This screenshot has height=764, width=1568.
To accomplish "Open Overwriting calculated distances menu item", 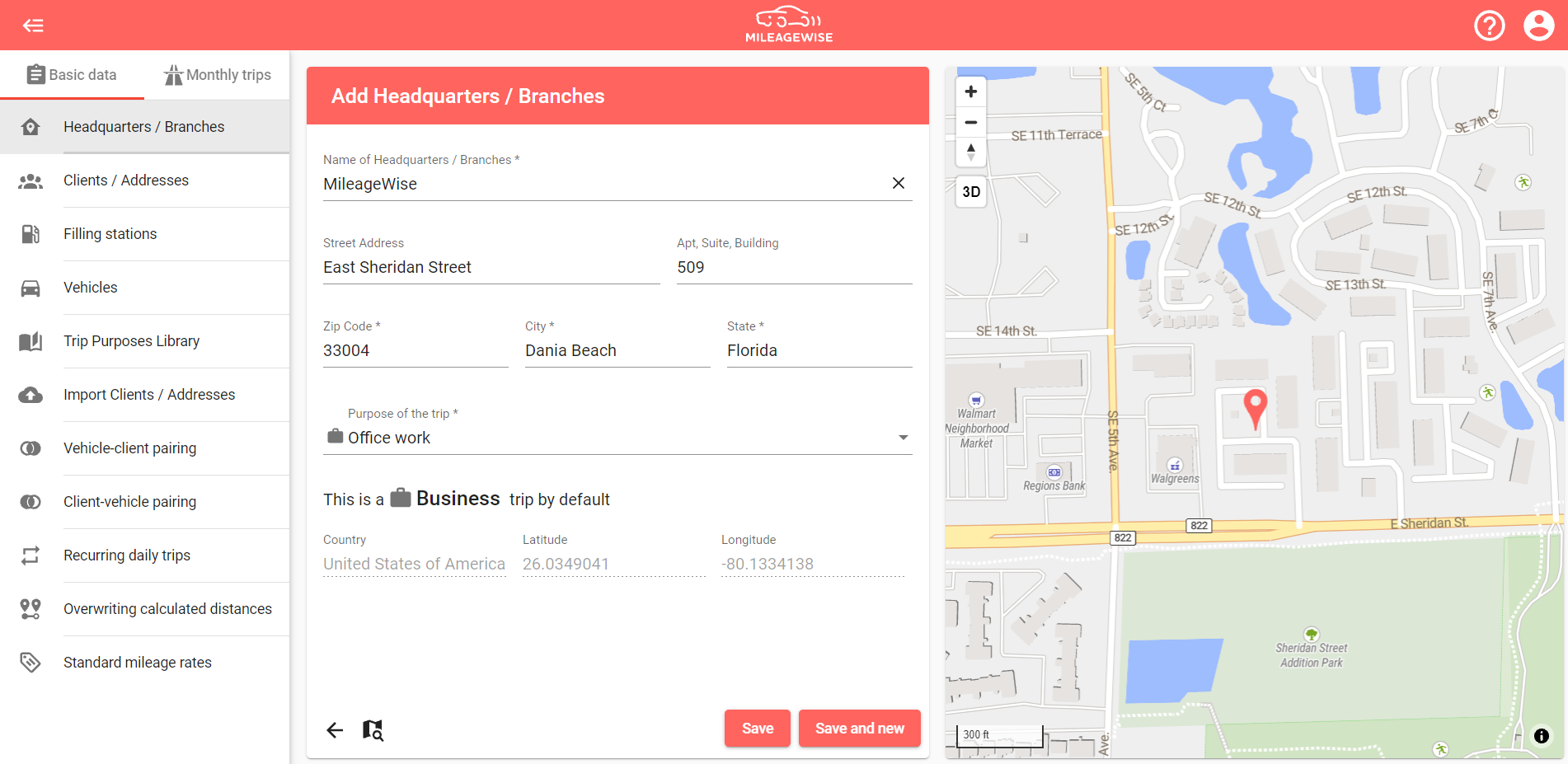I will pos(144,609).
